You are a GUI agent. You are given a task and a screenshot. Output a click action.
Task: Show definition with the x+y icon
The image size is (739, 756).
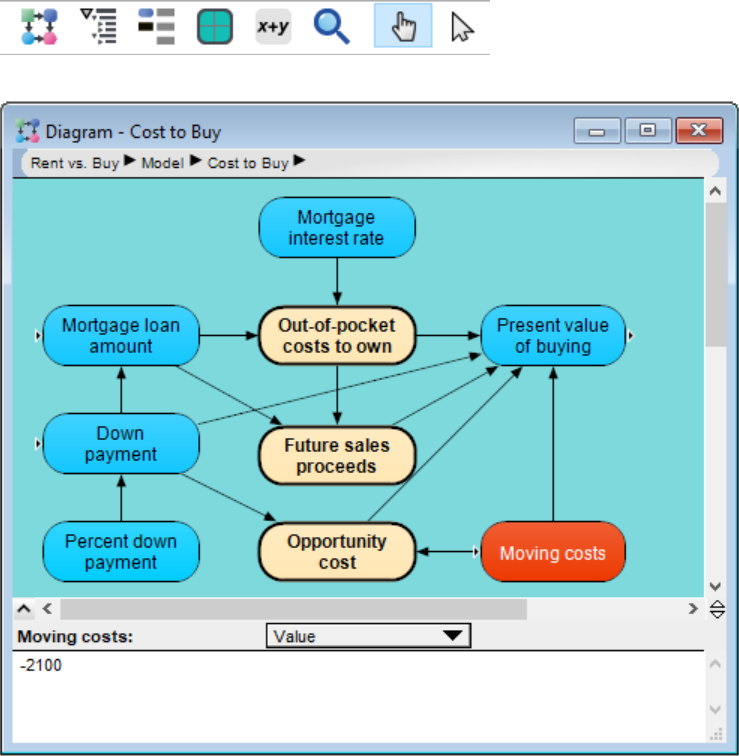(273, 27)
